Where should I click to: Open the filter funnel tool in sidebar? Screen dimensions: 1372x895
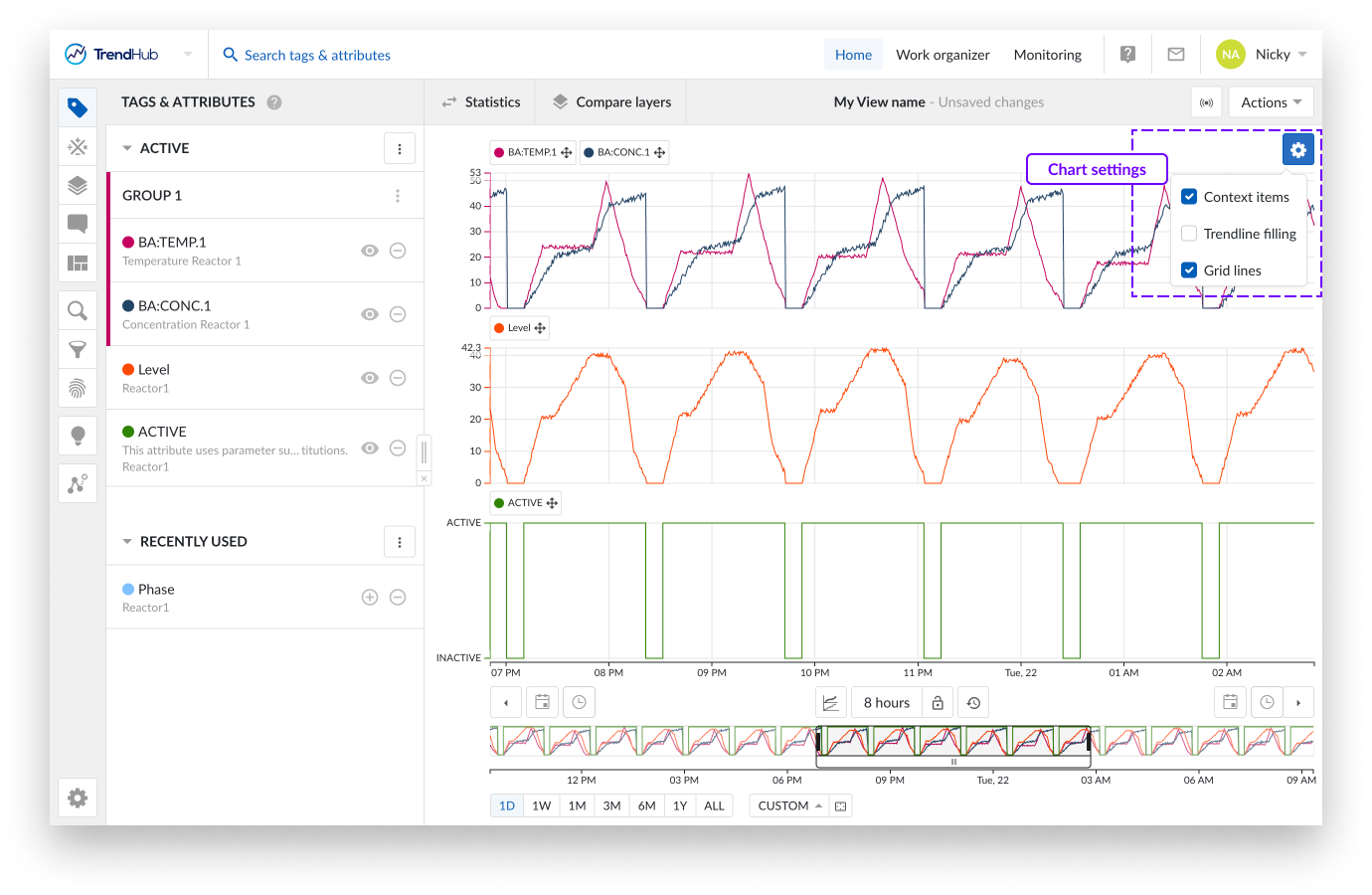[78, 350]
